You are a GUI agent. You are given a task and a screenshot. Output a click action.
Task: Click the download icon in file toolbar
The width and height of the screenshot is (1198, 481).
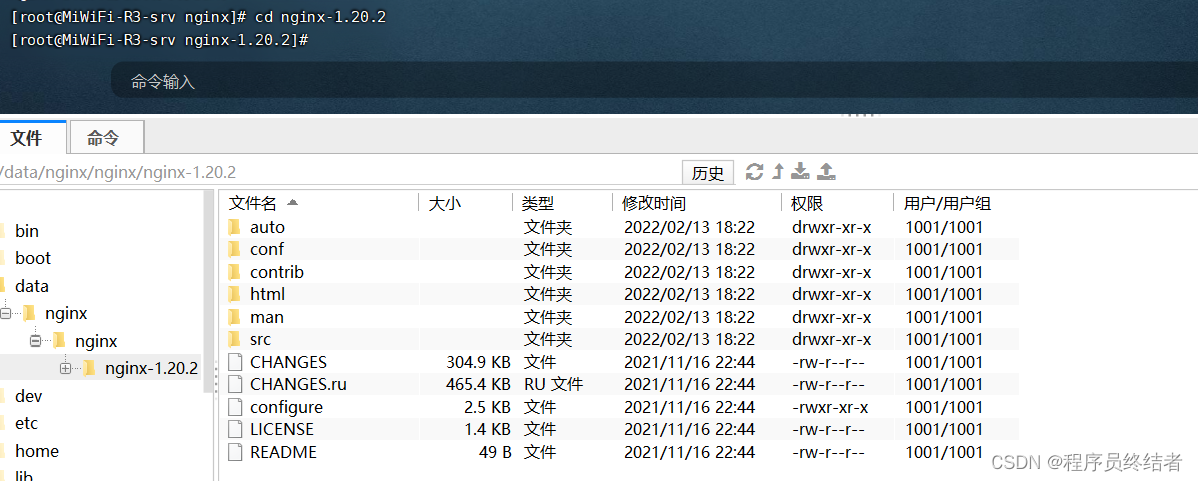(800, 172)
